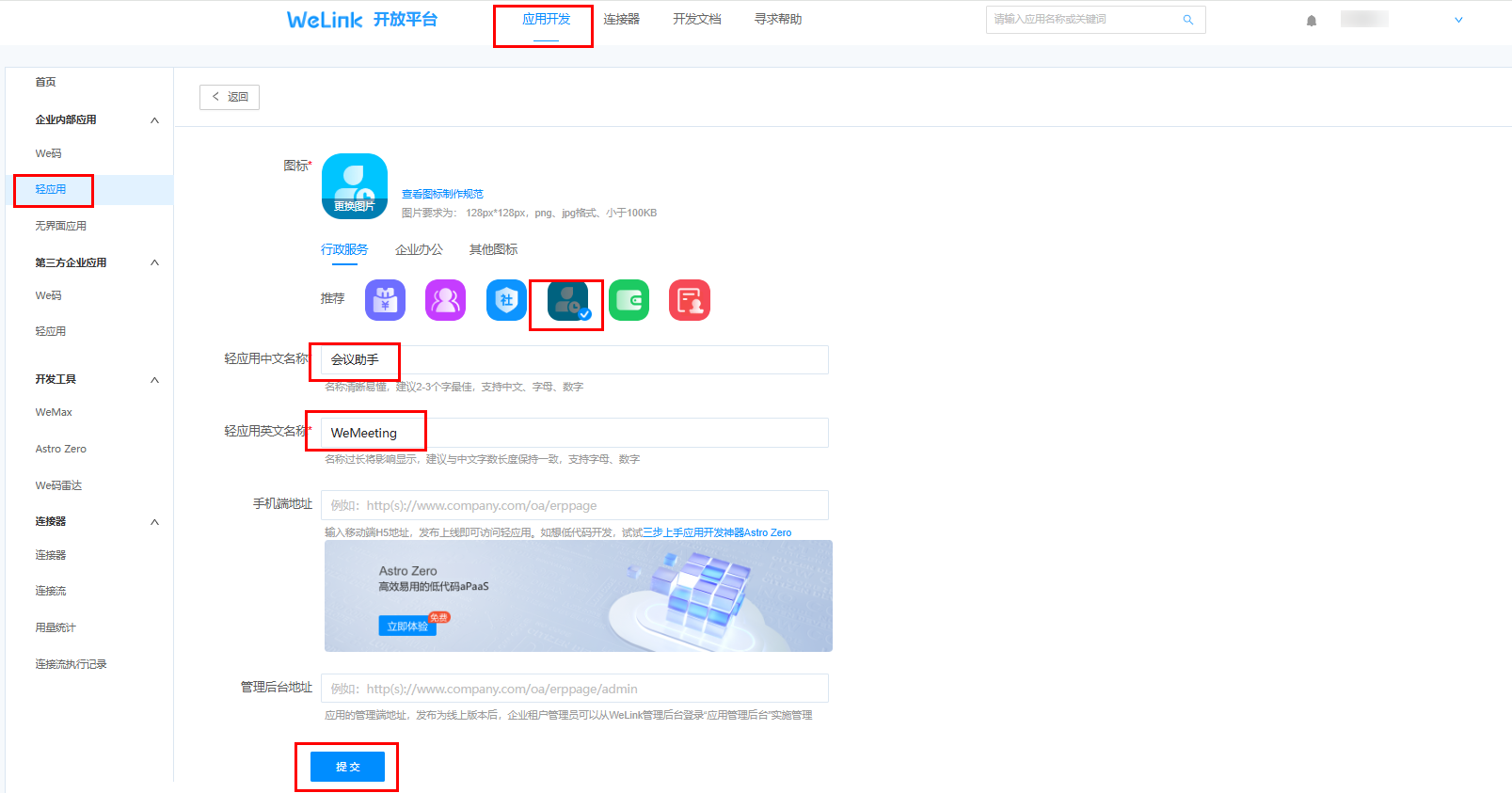This screenshot has width=1512, height=793.
Task: Open the 开发文档 top menu
Action: 696,19
